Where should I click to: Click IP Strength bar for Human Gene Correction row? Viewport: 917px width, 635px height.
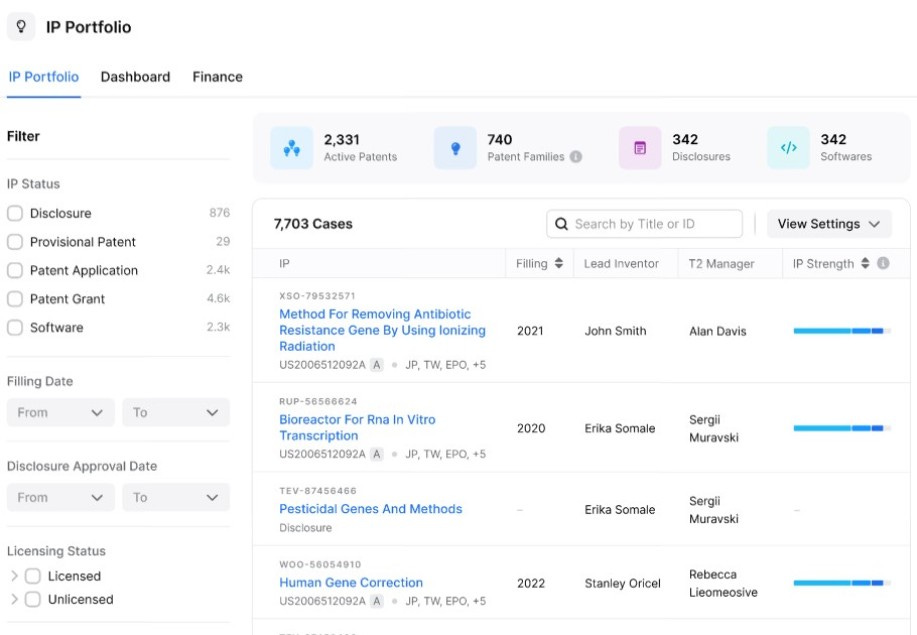[x=842, y=583]
